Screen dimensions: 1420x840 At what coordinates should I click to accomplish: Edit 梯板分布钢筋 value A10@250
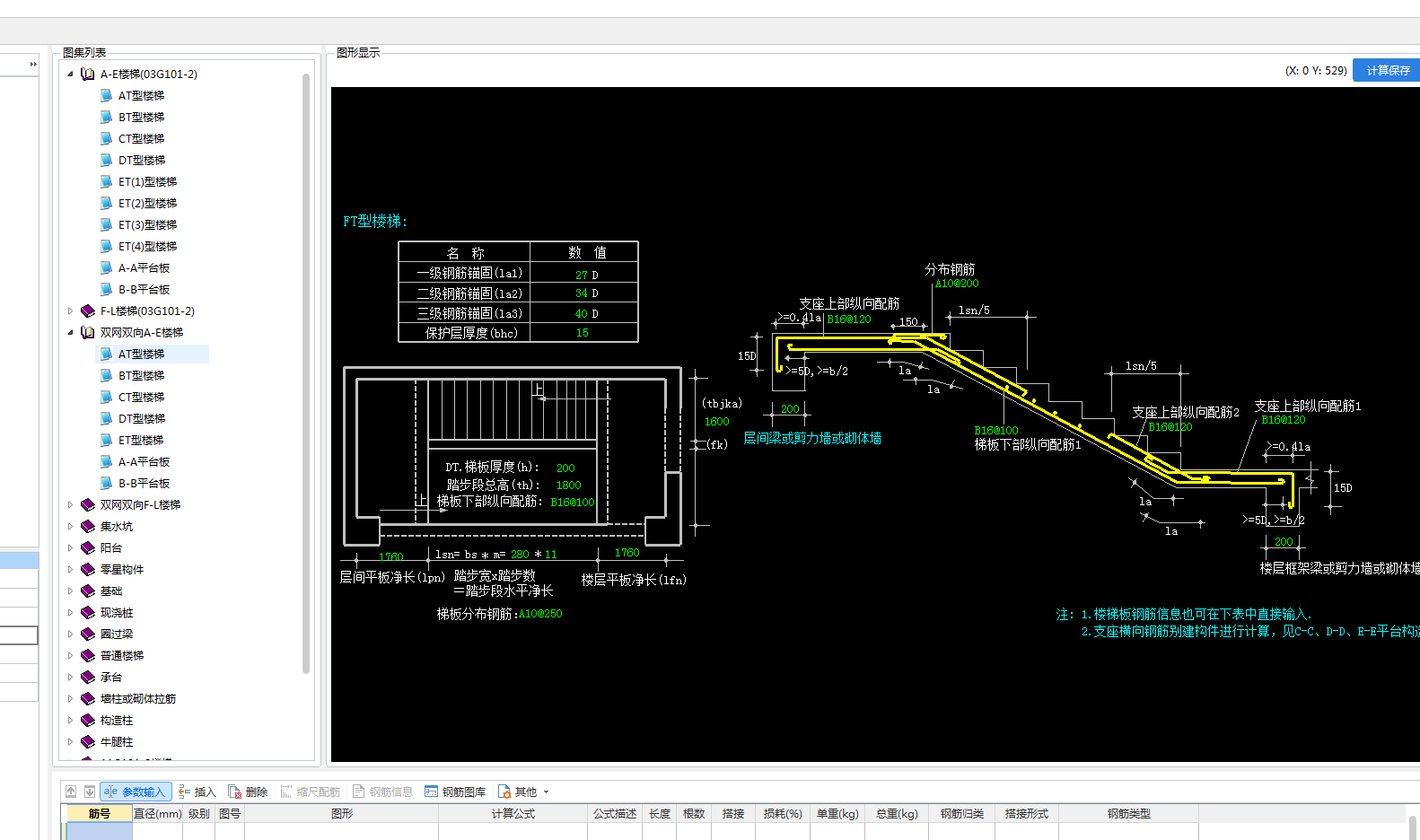click(x=540, y=614)
